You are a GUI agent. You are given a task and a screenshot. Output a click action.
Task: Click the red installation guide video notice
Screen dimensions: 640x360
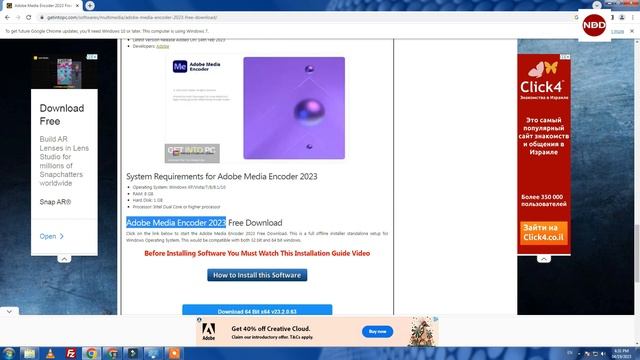coord(257,253)
